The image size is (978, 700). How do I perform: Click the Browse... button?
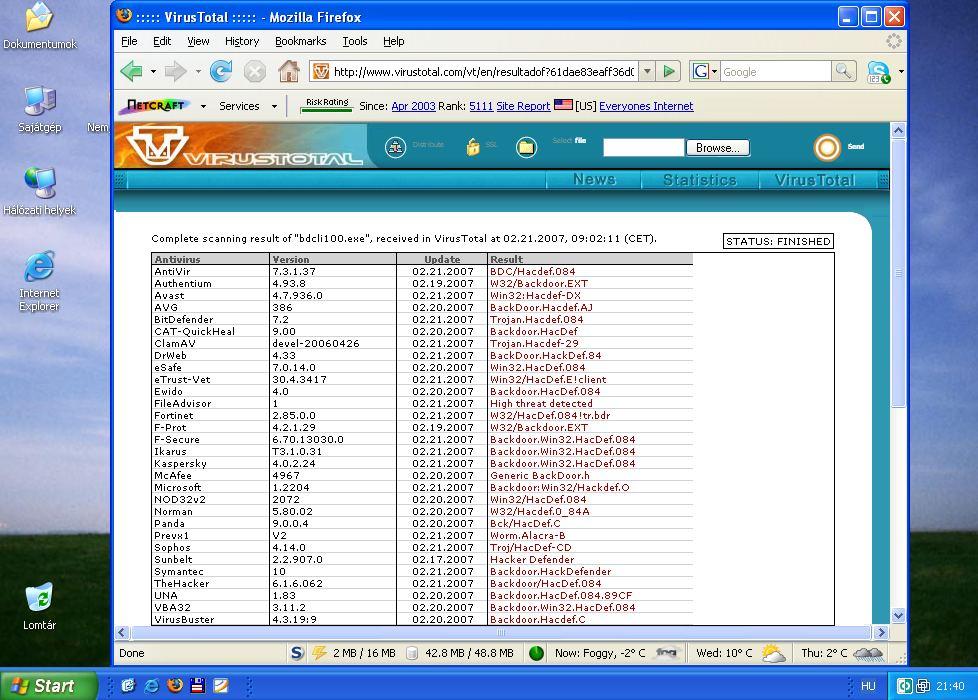[718, 148]
